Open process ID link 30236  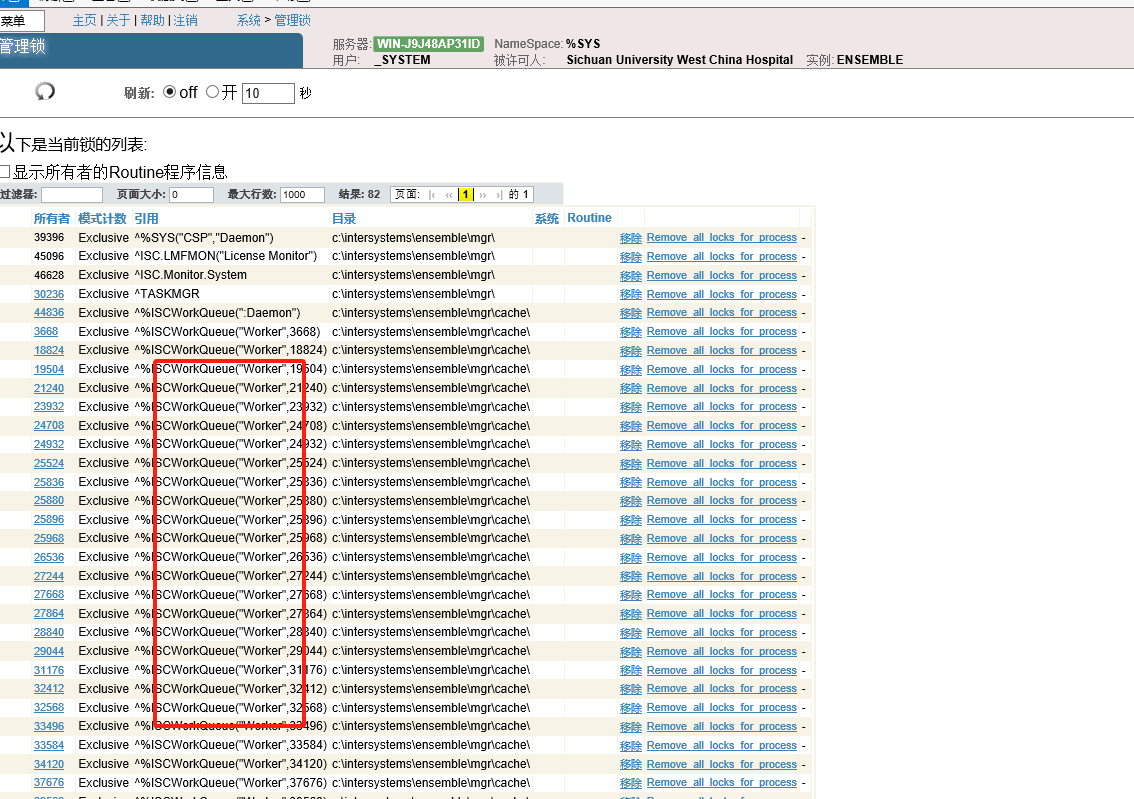[49, 293]
